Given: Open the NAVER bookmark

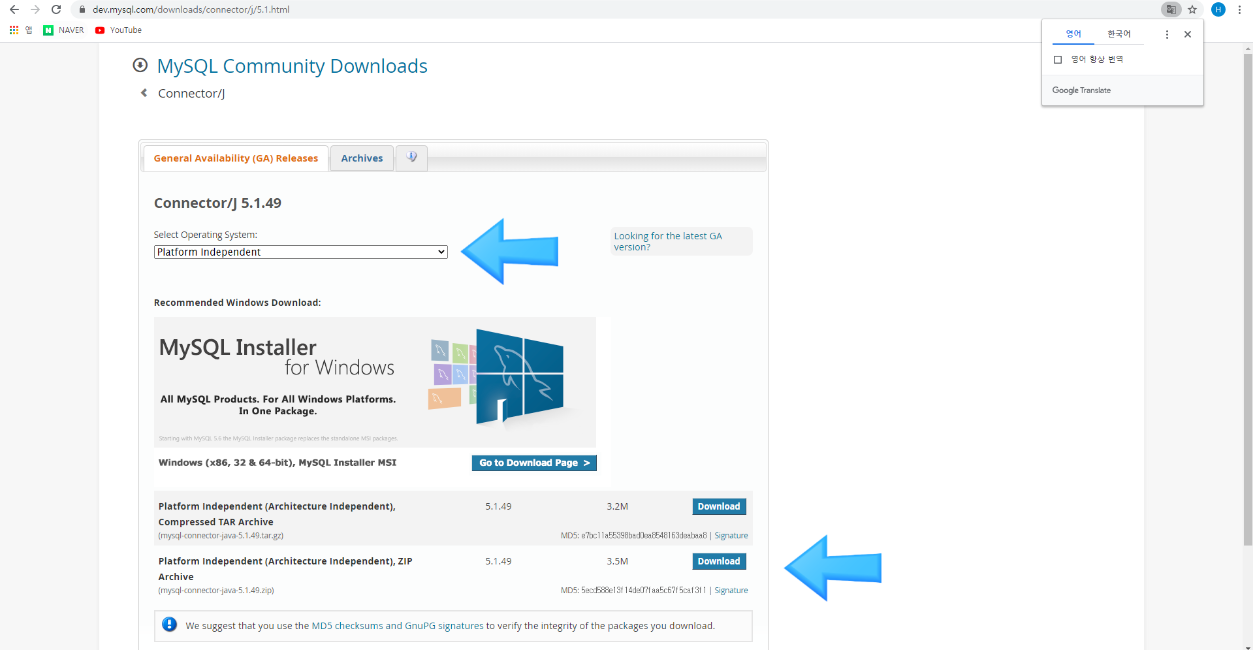Looking at the screenshot, I should click(x=64, y=30).
